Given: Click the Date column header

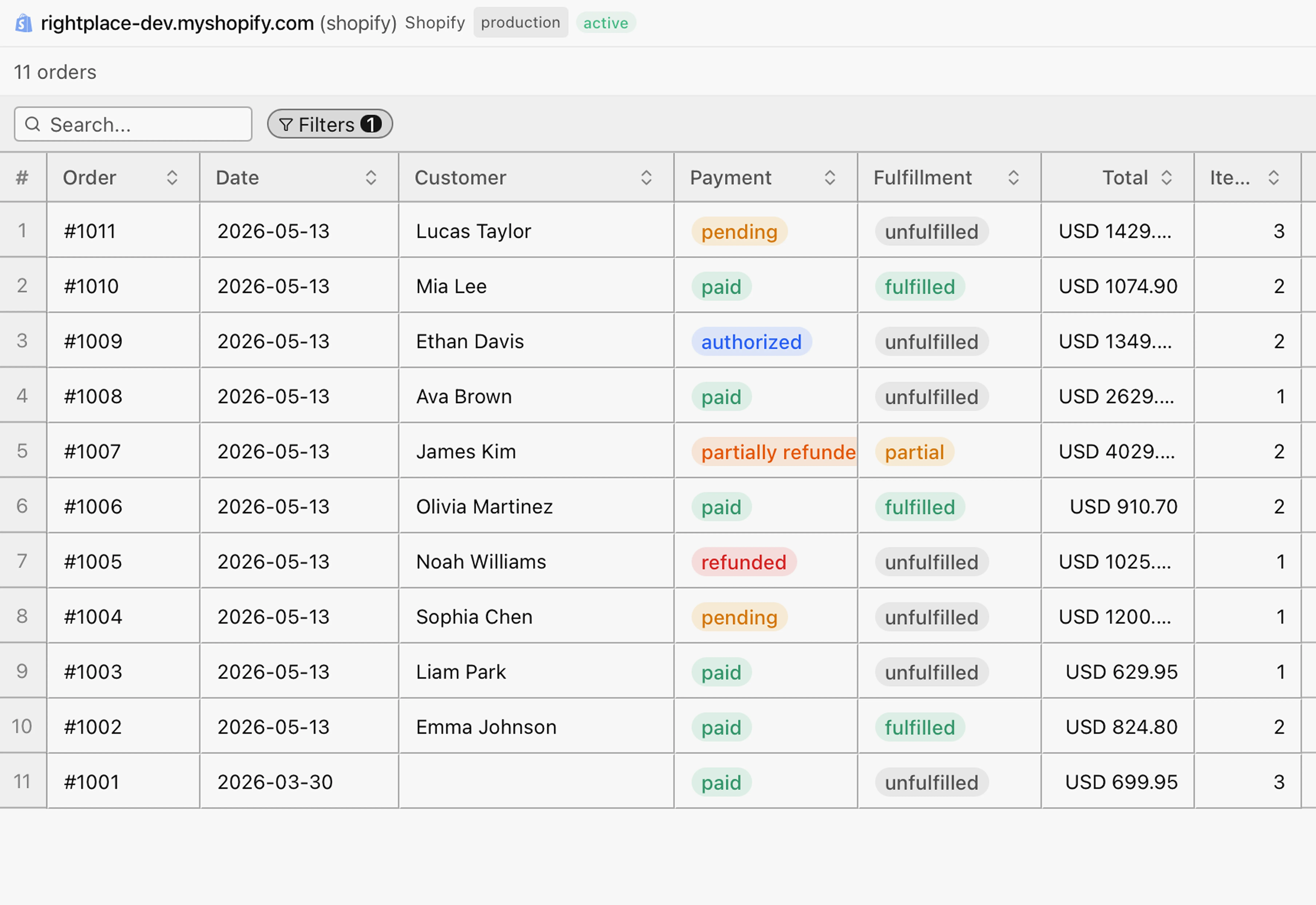Looking at the screenshot, I should point(299,177).
